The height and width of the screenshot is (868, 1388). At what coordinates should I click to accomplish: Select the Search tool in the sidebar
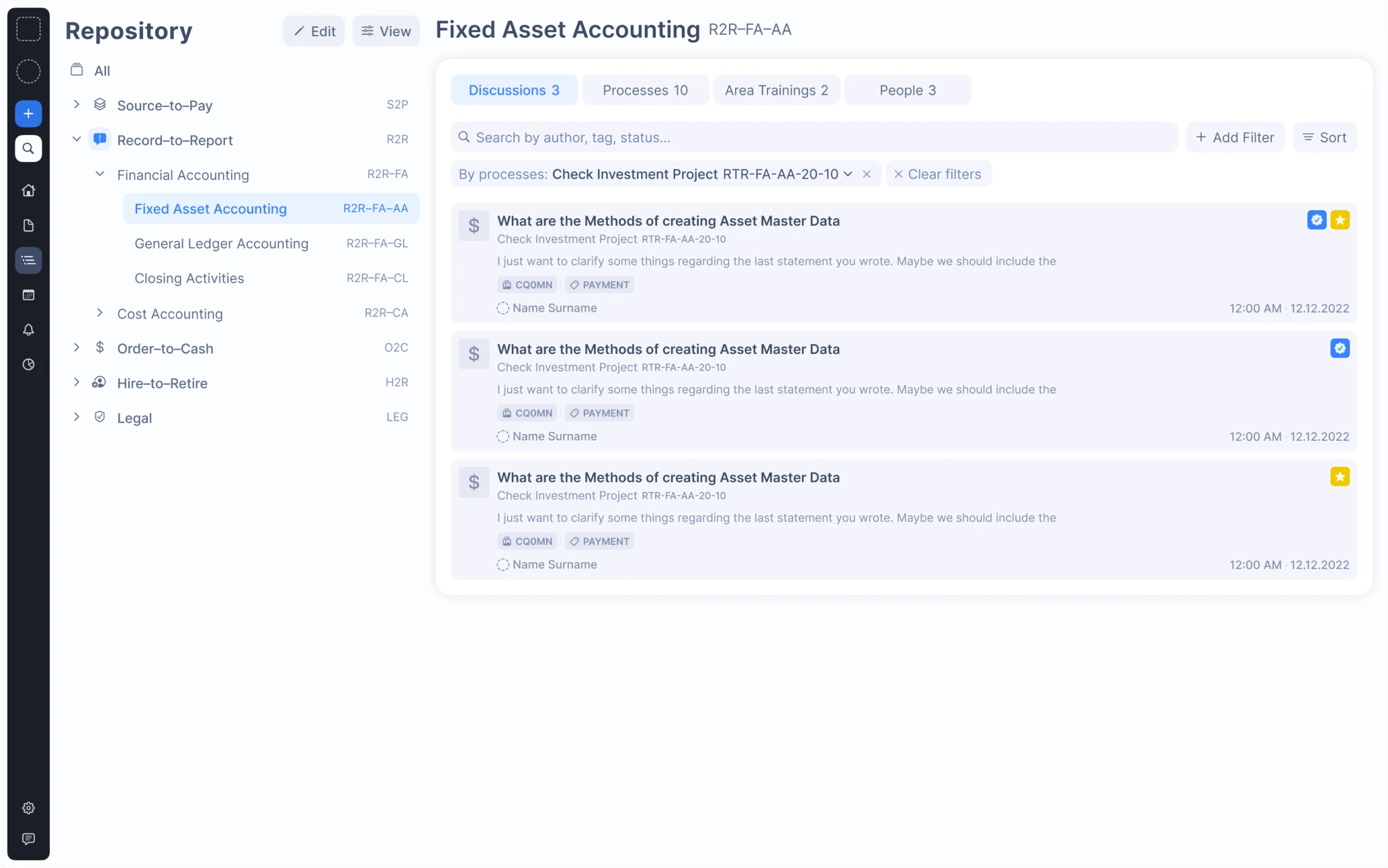pos(28,148)
